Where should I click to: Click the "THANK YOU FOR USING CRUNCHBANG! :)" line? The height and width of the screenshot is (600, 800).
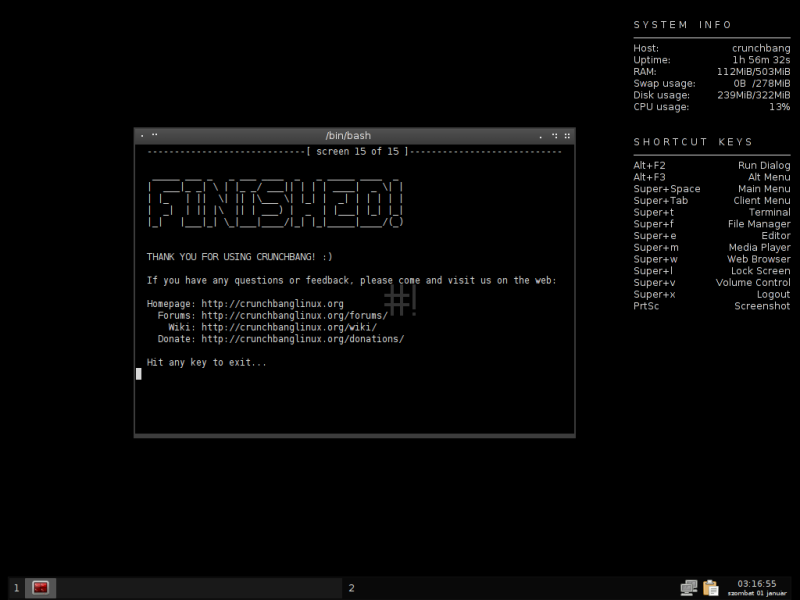click(239, 257)
